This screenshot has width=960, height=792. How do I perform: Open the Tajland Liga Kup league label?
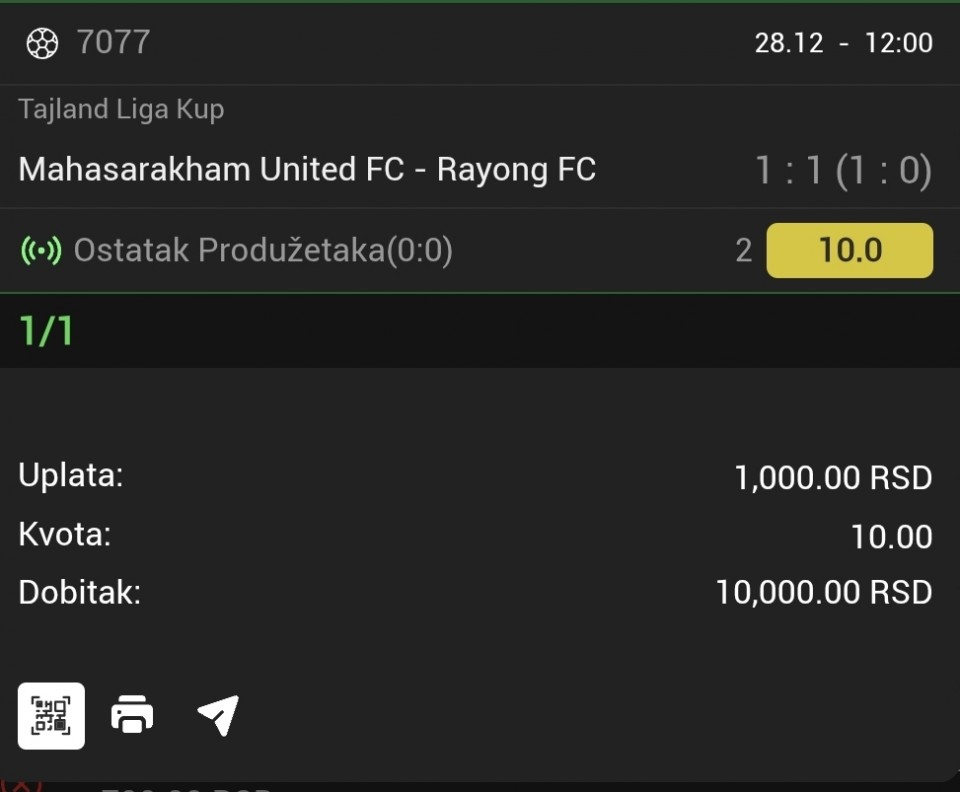[121, 109]
